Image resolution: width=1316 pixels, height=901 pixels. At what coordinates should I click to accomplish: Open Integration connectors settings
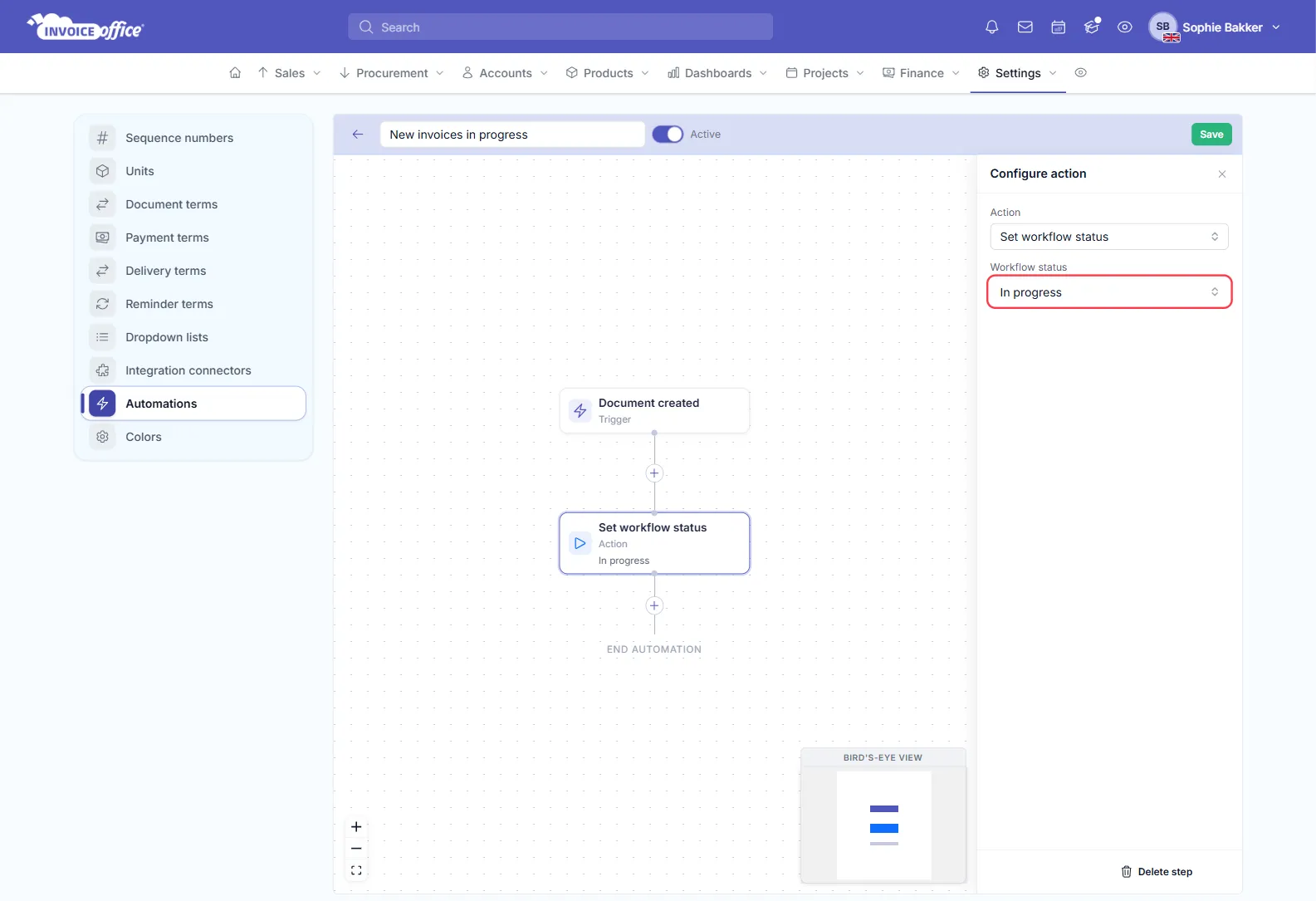tap(193, 370)
